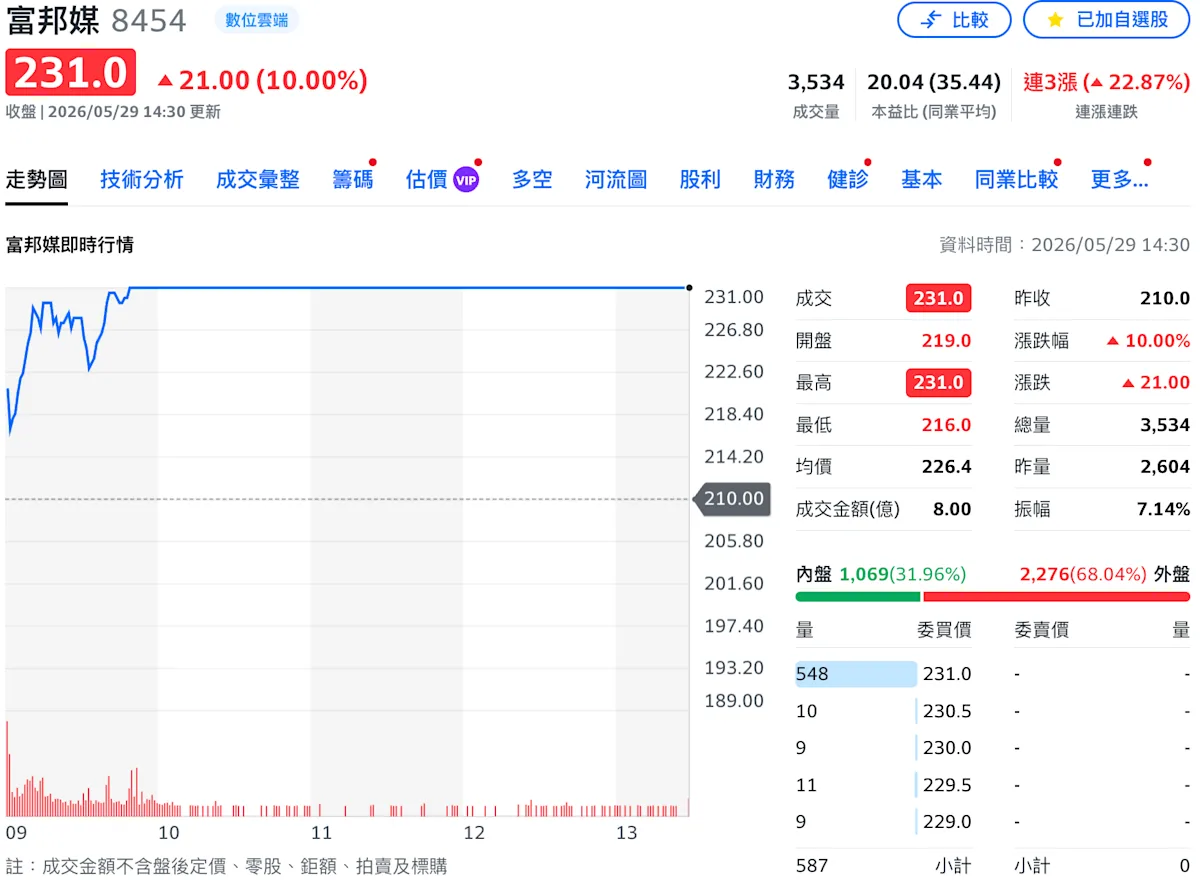Click the 富邦媒 stock name heading
The height and width of the screenshot is (880, 1200).
pos(53,20)
